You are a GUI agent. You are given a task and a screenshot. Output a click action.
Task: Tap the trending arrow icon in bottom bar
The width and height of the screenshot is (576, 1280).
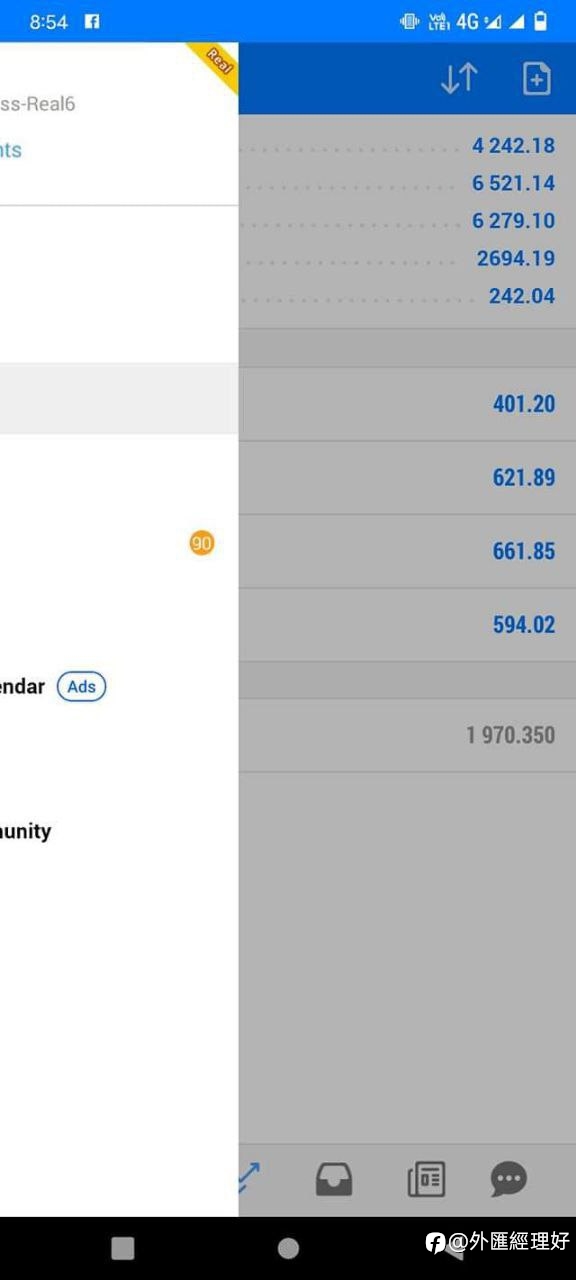pyautogui.click(x=249, y=1180)
